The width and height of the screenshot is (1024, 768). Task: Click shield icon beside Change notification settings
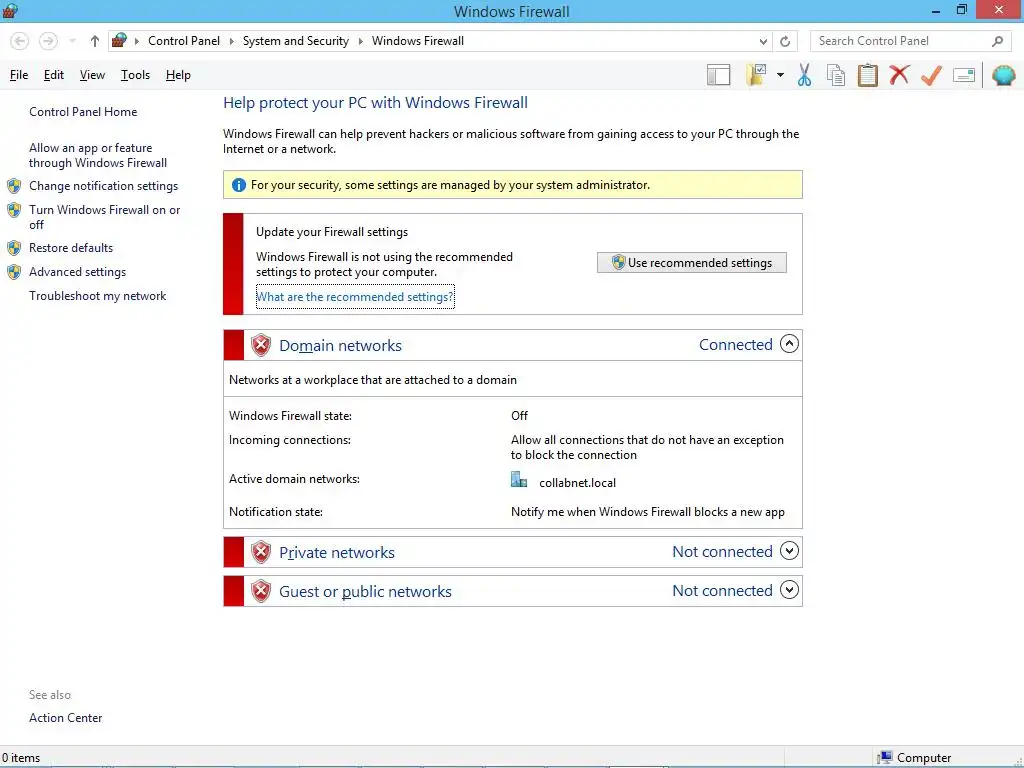click(14, 186)
